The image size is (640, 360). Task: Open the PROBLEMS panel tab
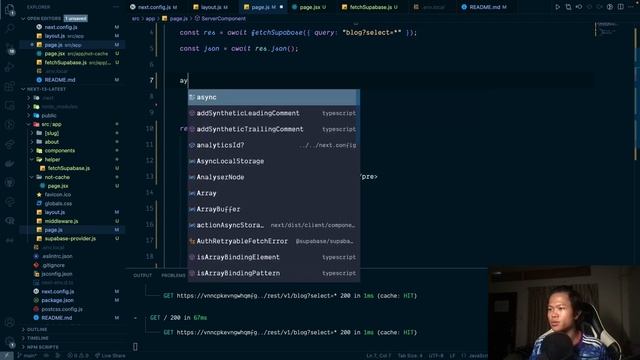173,276
